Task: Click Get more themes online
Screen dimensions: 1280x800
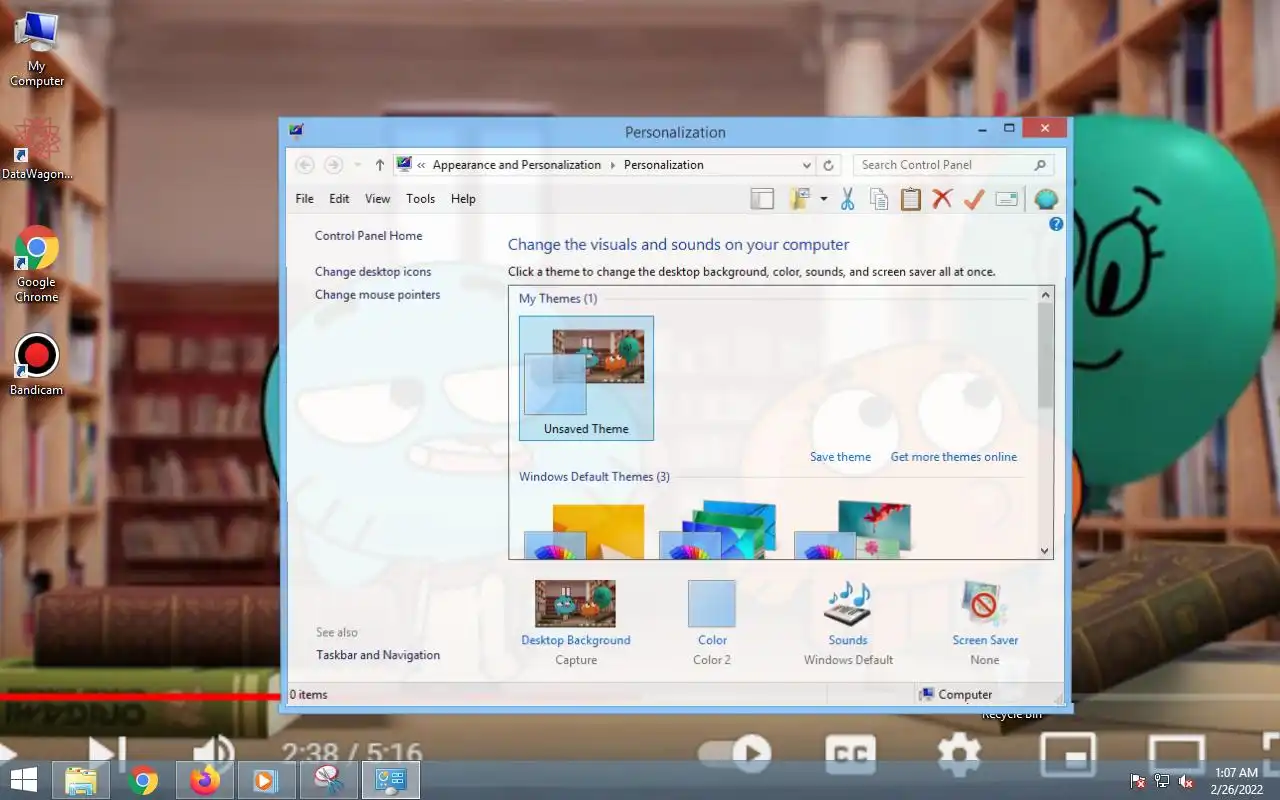Action: [x=954, y=457]
